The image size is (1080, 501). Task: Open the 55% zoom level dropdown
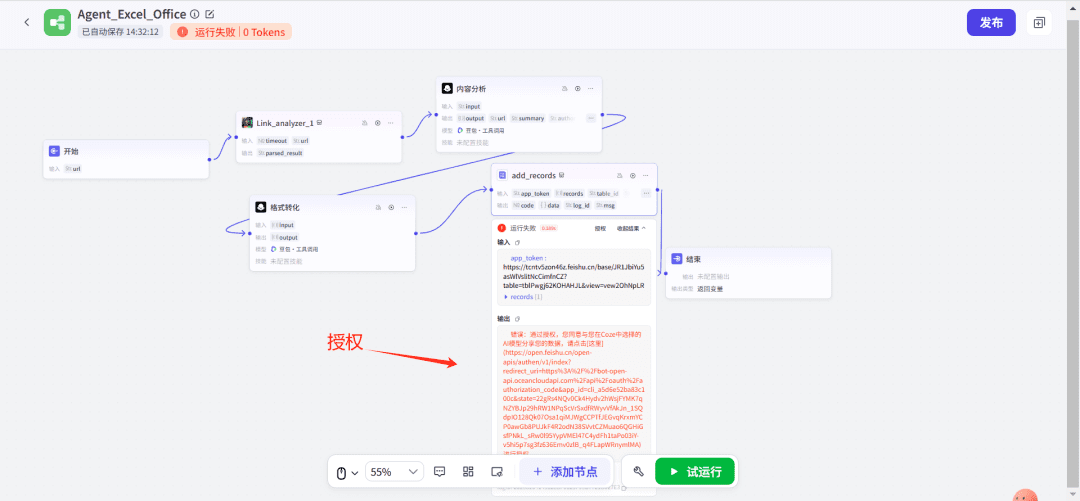pyautogui.click(x=395, y=472)
